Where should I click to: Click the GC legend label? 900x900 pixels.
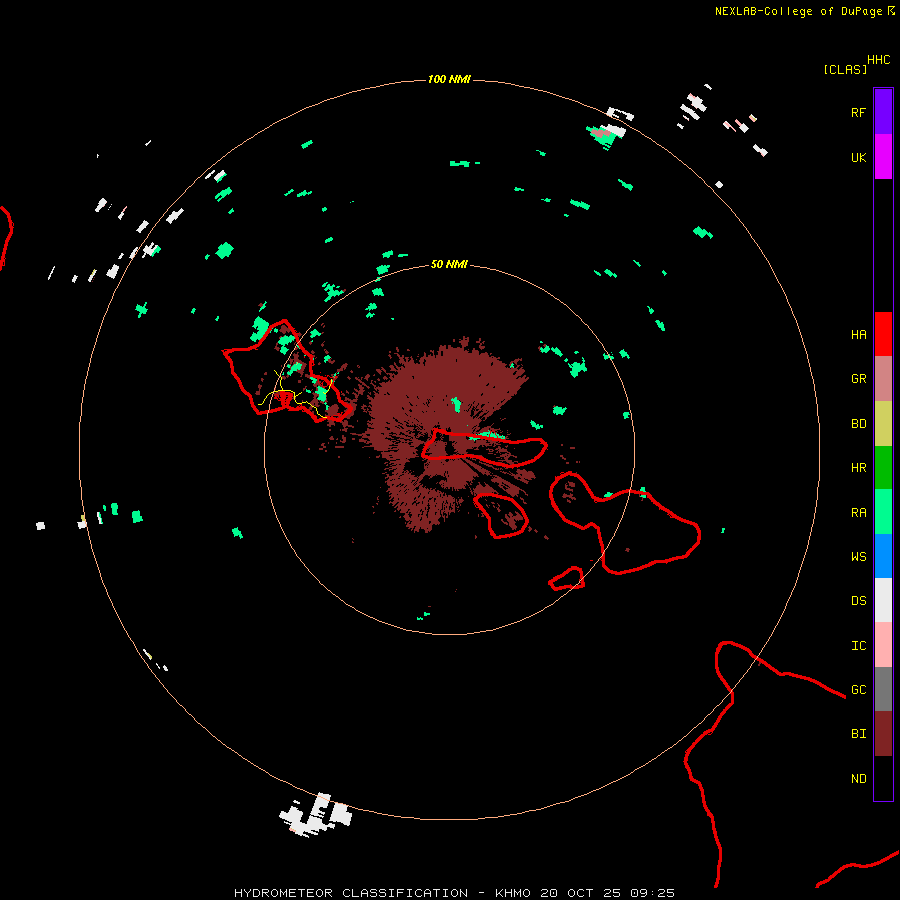(x=858, y=690)
